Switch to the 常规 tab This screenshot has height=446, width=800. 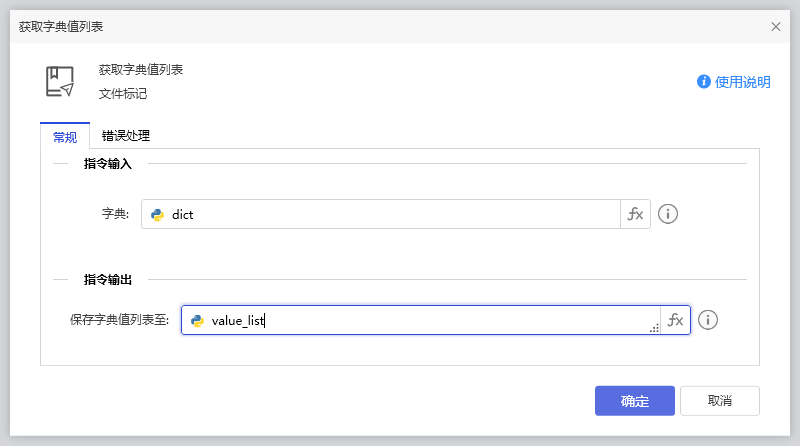pos(65,136)
